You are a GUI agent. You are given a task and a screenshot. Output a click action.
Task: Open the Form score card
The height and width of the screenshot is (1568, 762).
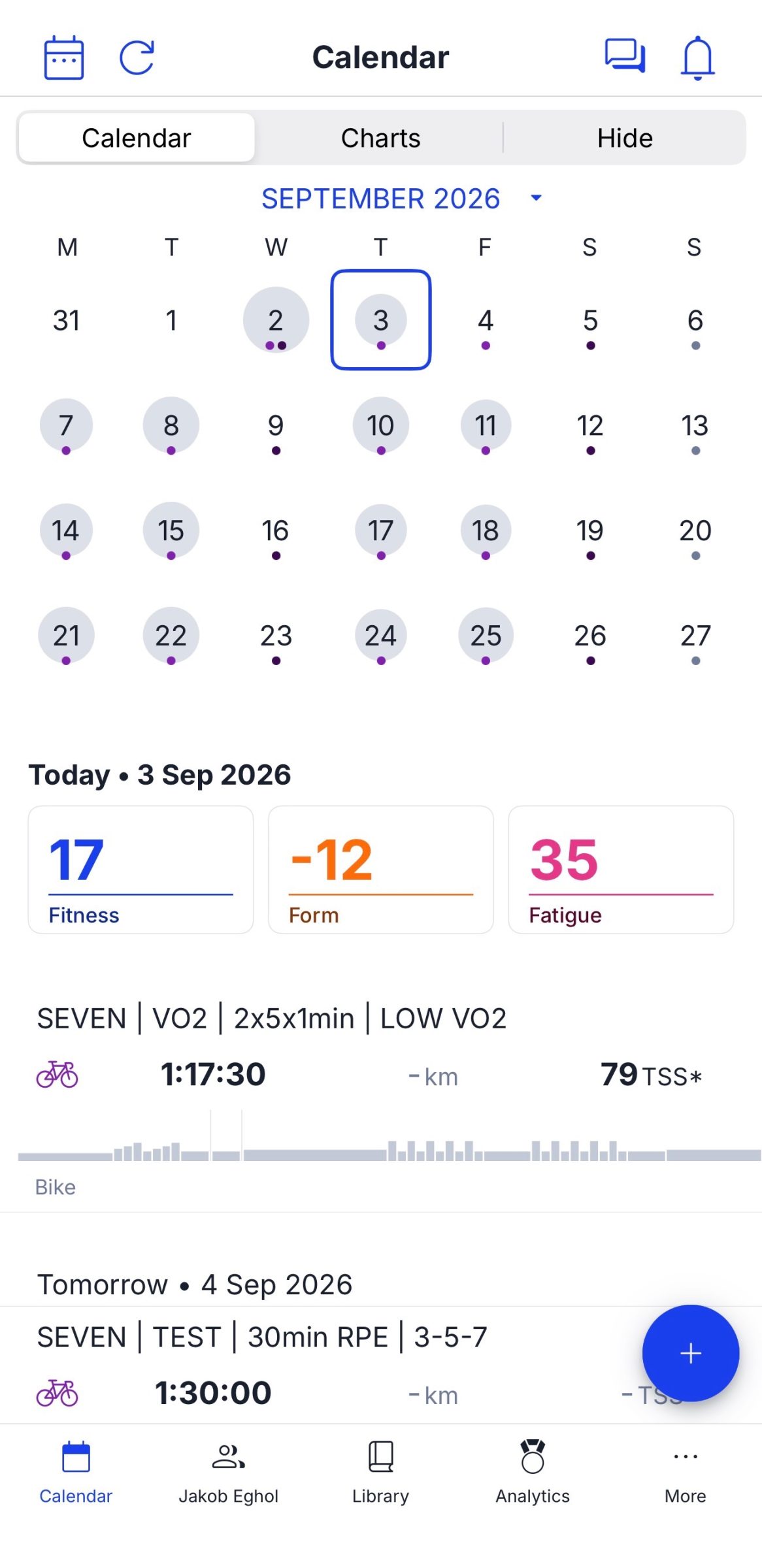(x=381, y=870)
